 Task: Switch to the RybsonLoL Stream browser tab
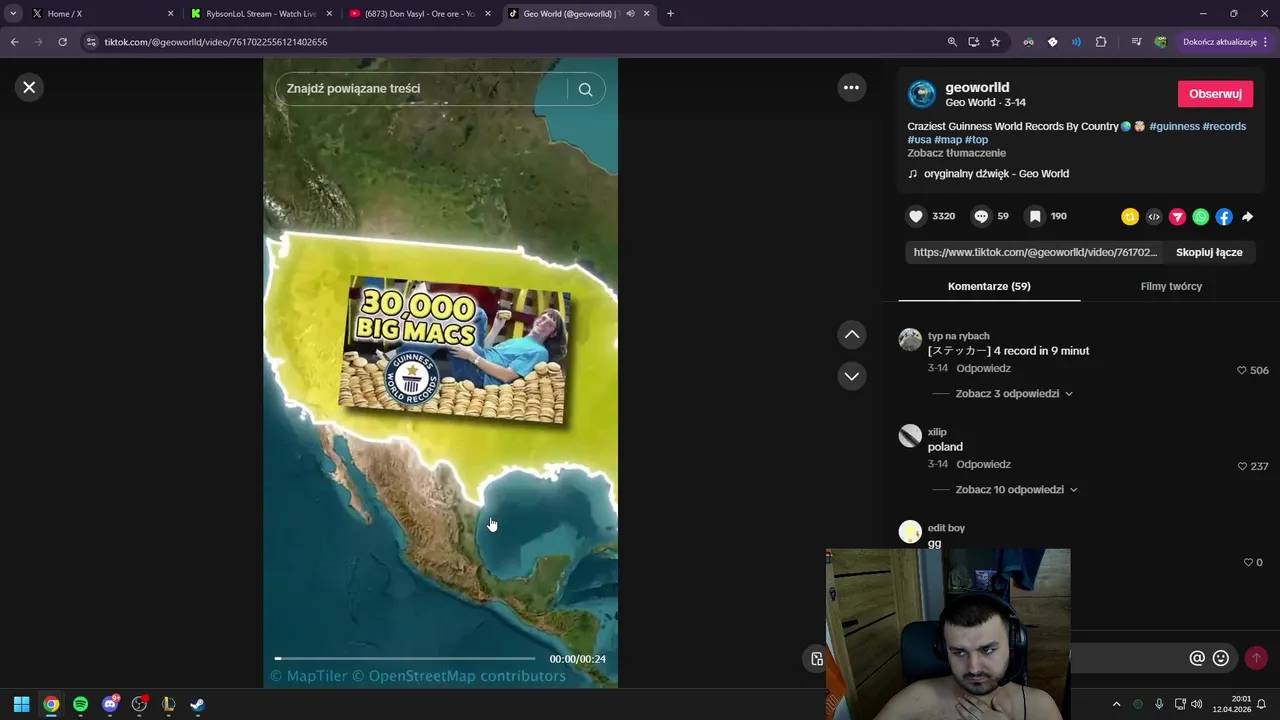pos(261,13)
